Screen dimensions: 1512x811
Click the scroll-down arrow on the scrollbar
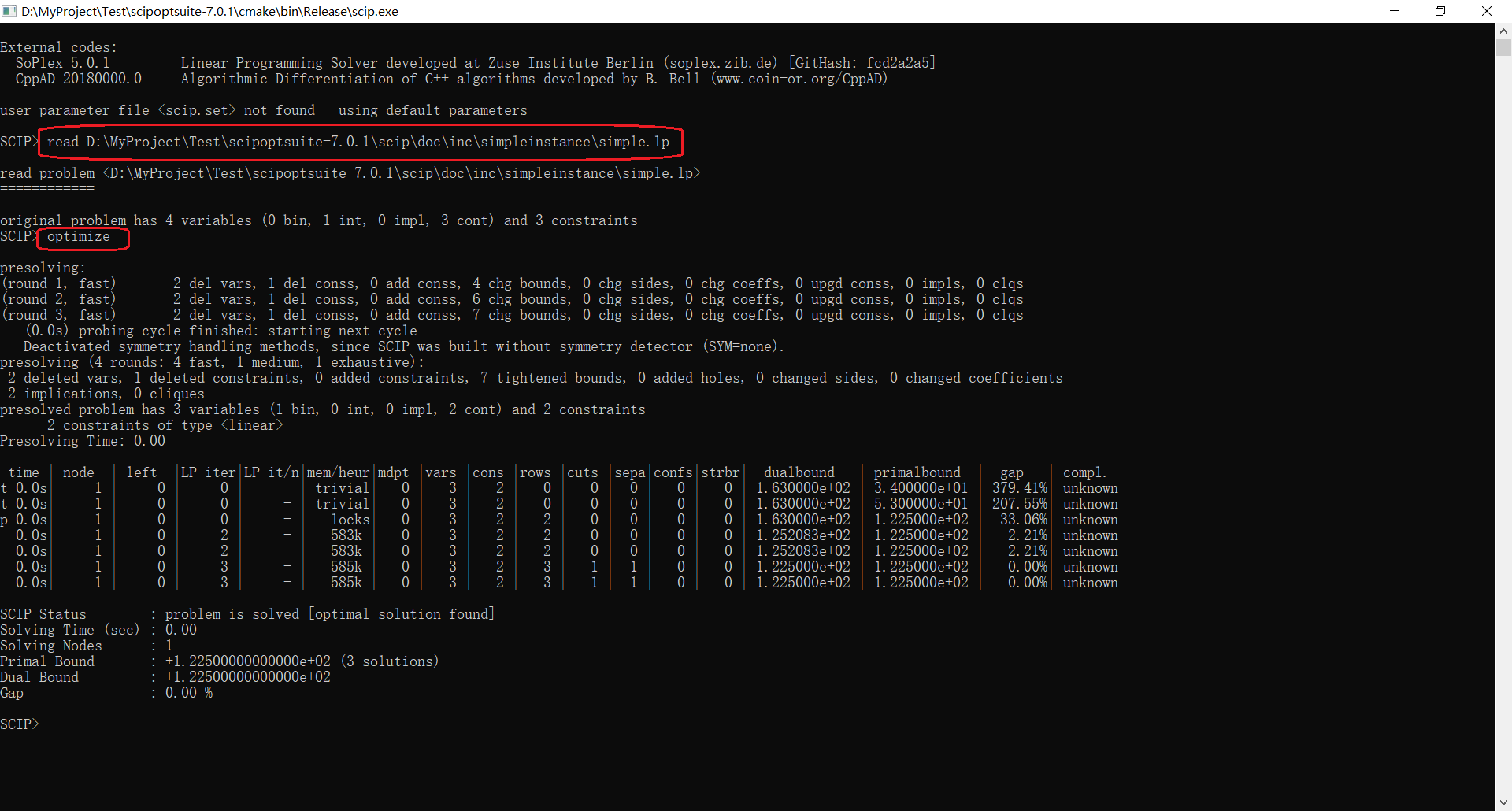pos(1503,802)
